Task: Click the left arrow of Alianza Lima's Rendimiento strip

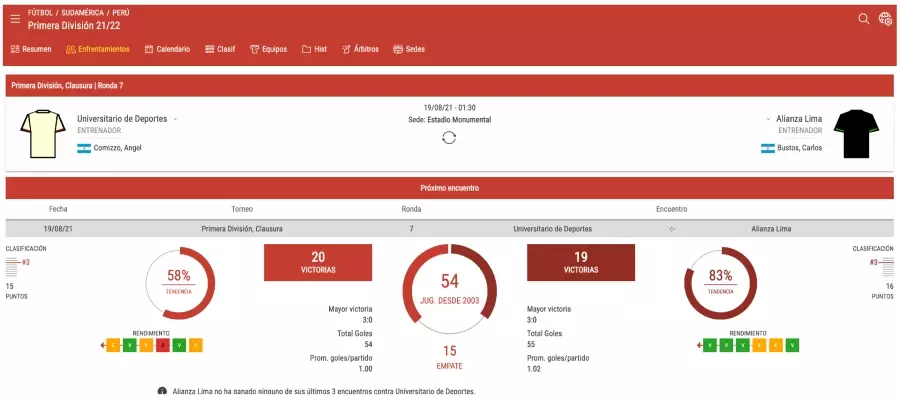Action: click(699, 345)
